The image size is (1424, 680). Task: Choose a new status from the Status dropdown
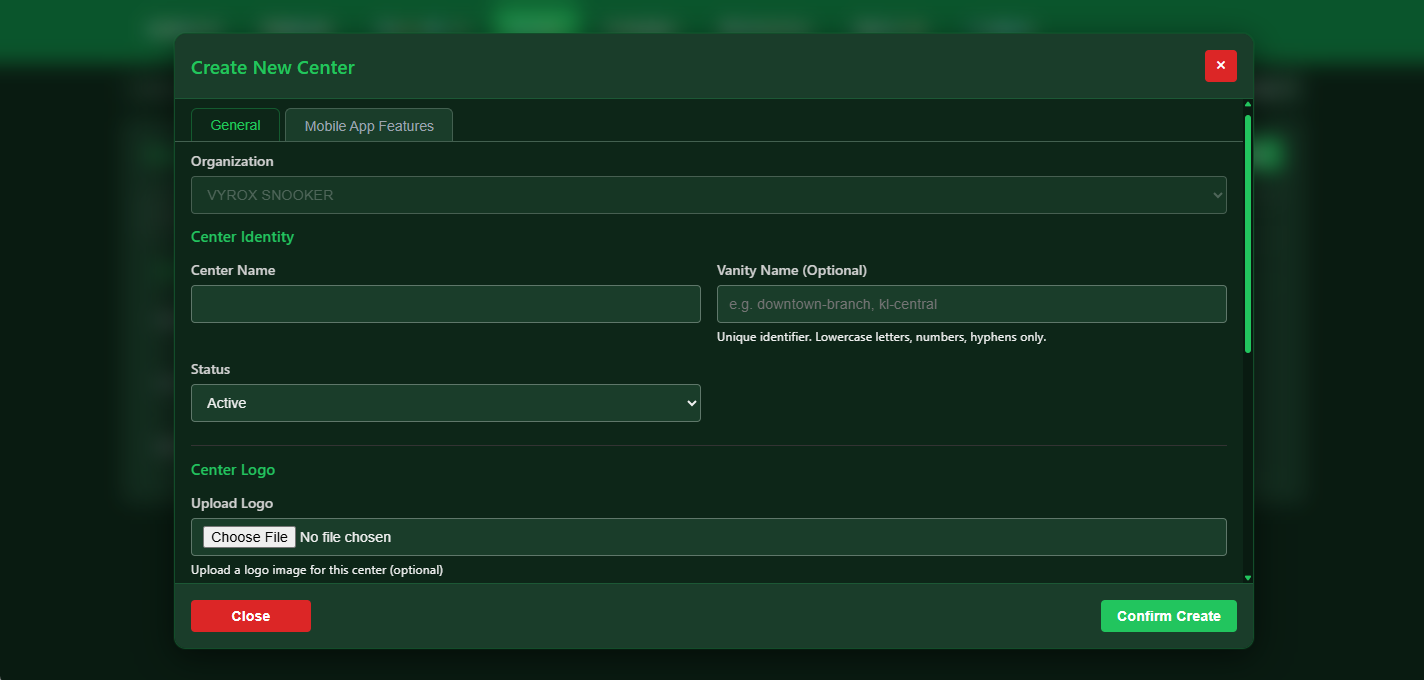point(445,402)
